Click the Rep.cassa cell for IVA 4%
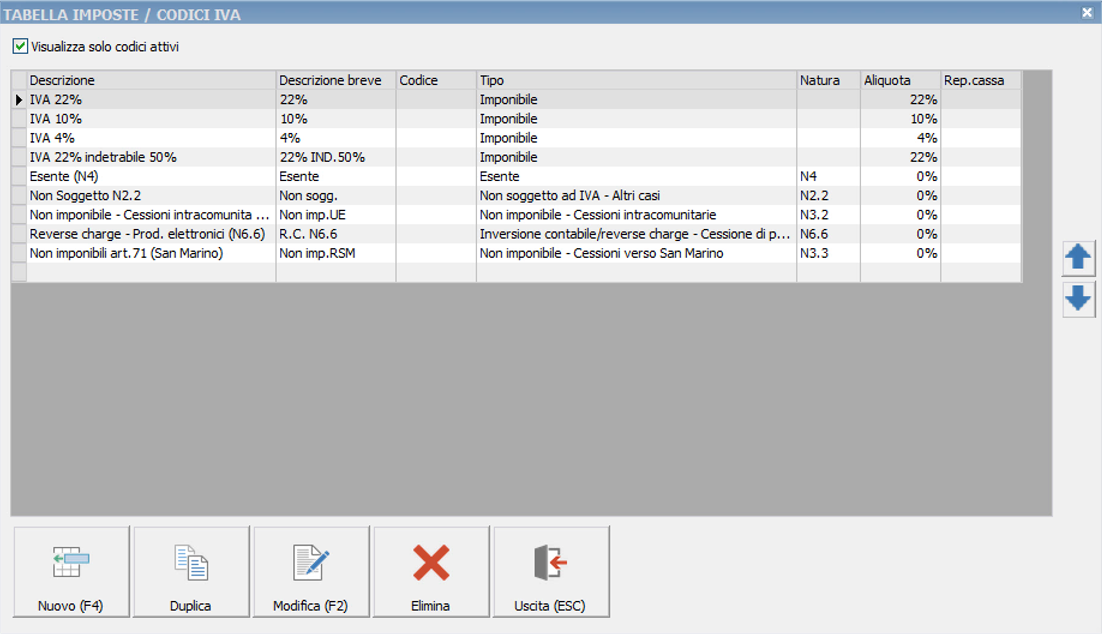The height and width of the screenshot is (634, 1102). tap(979, 138)
